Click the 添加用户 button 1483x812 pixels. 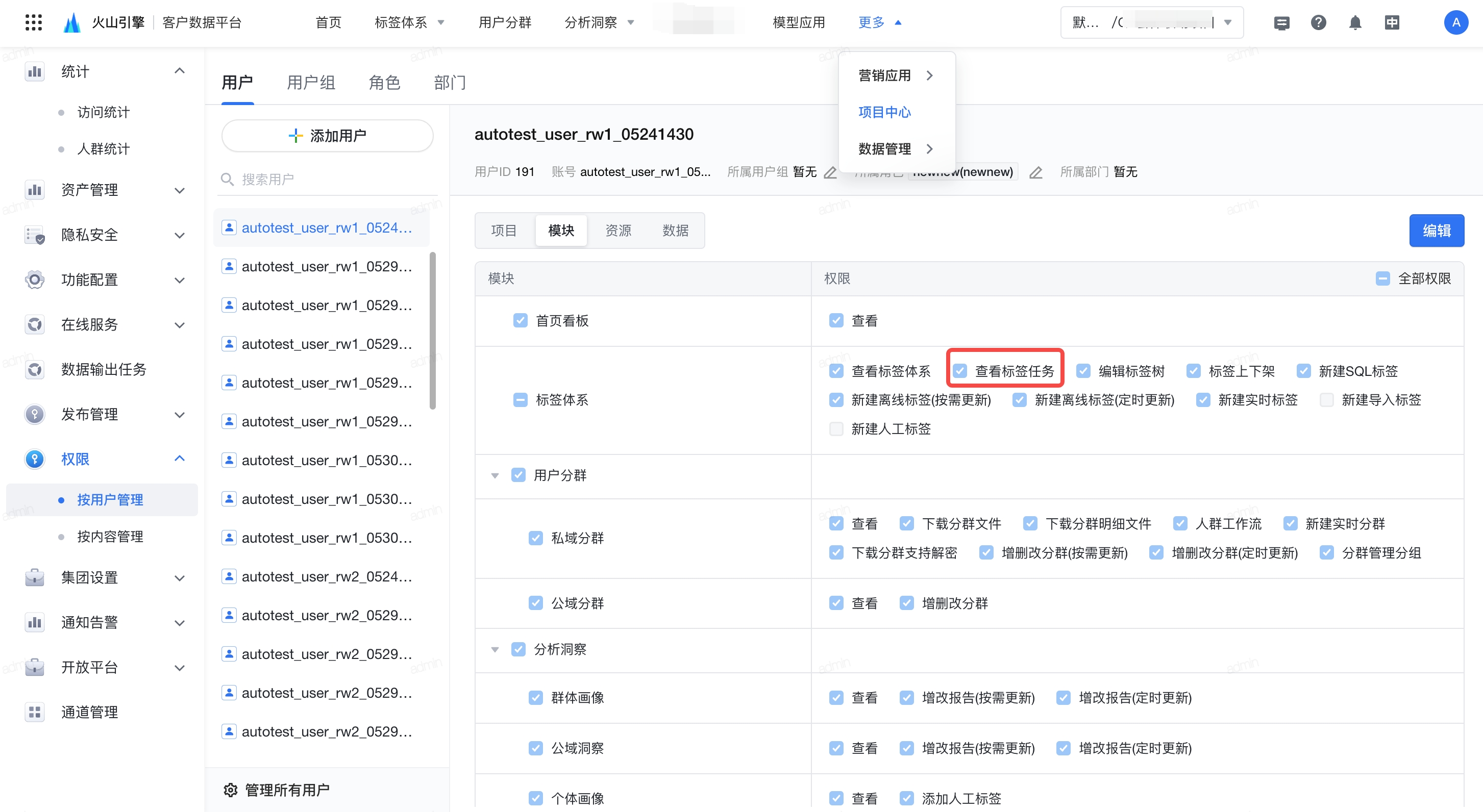(327, 136)
